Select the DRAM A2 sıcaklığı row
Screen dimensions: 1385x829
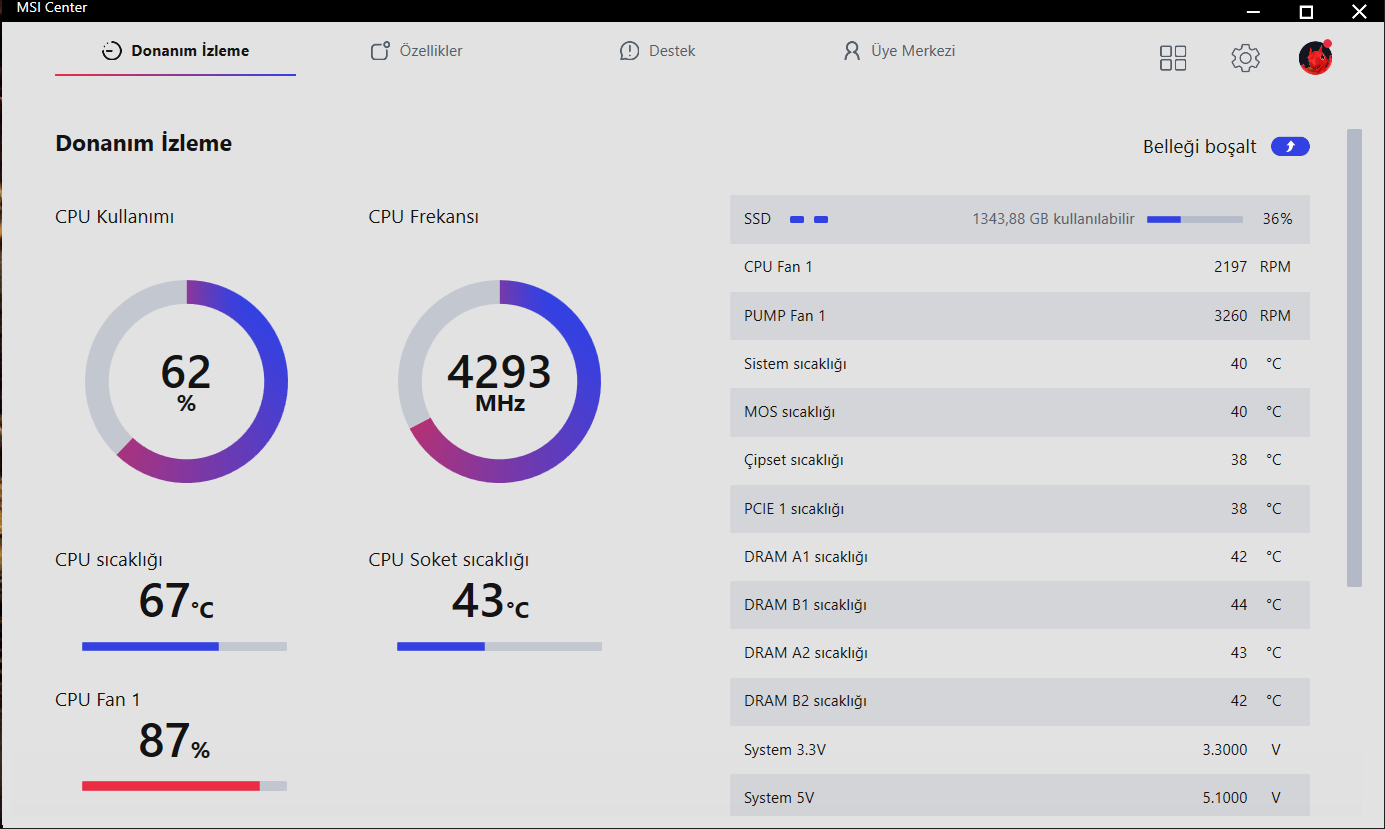(1020, 653)
